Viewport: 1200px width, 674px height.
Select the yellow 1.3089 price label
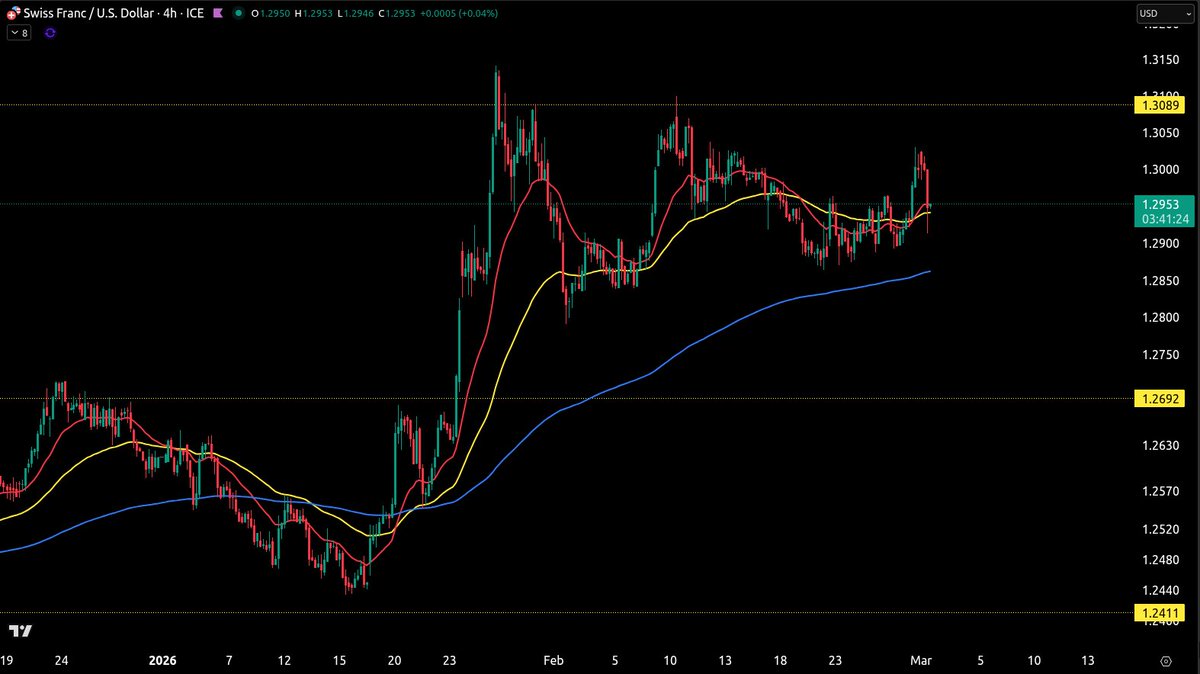click(x=1159, y=104)
